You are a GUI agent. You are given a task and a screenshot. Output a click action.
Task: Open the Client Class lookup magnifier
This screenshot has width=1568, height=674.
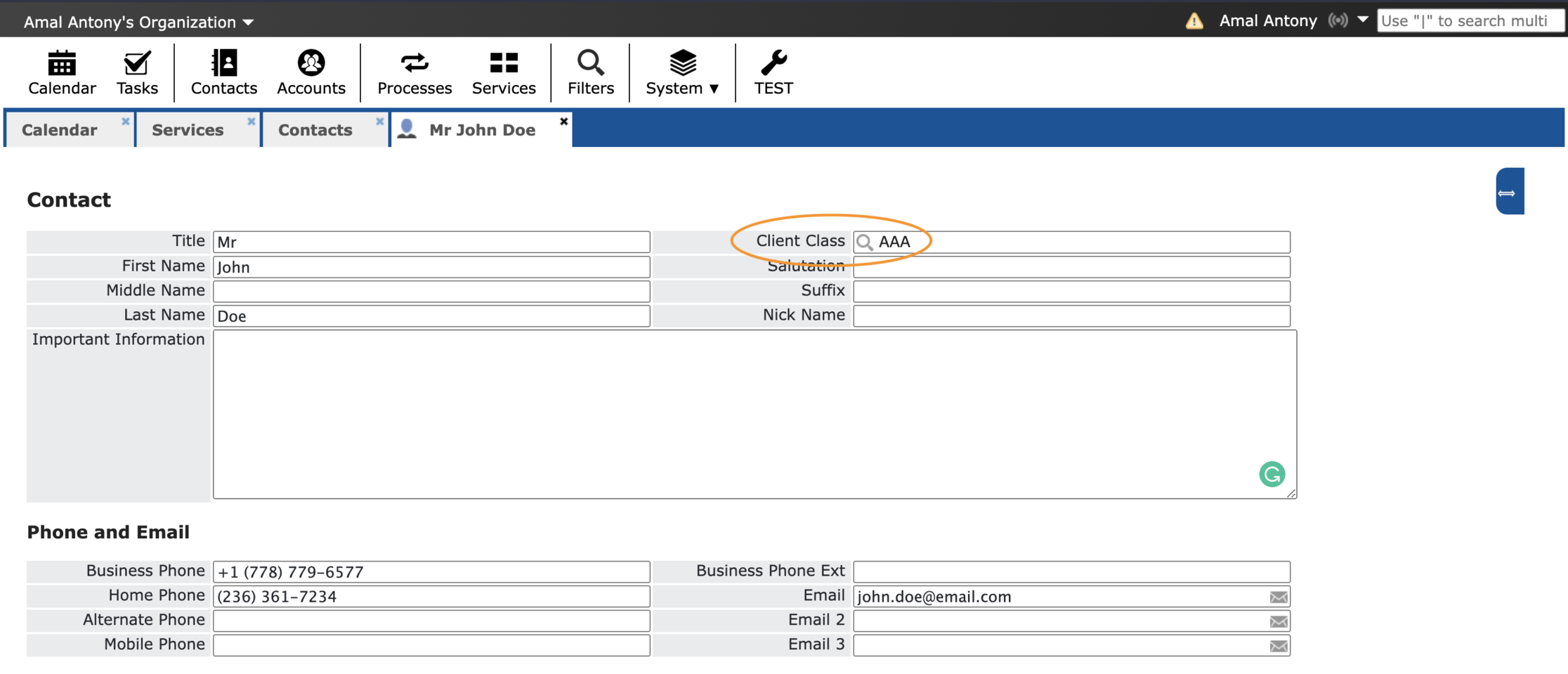[x=865, y=242]
